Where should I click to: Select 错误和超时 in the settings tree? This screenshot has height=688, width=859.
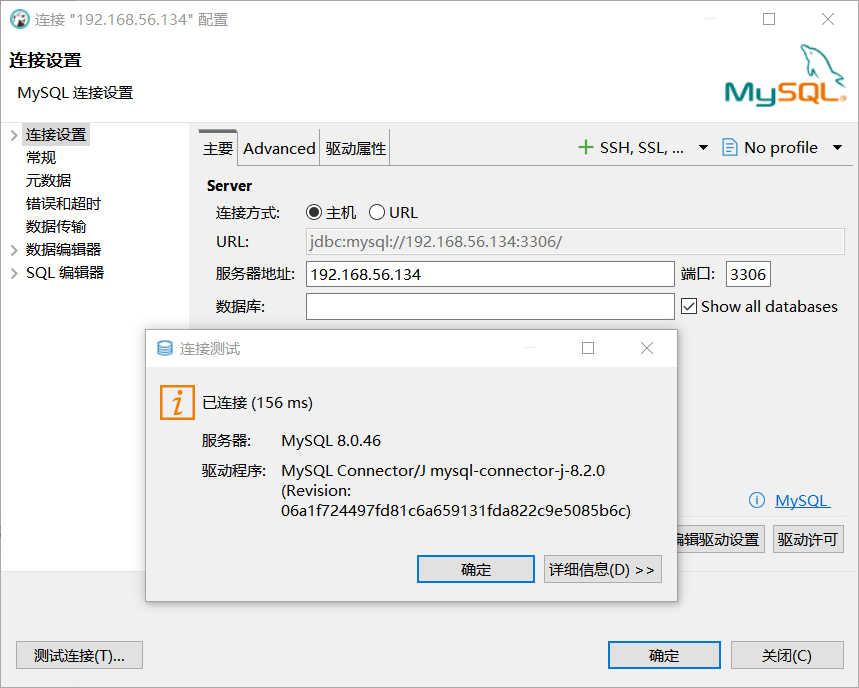tap(63, 204)
